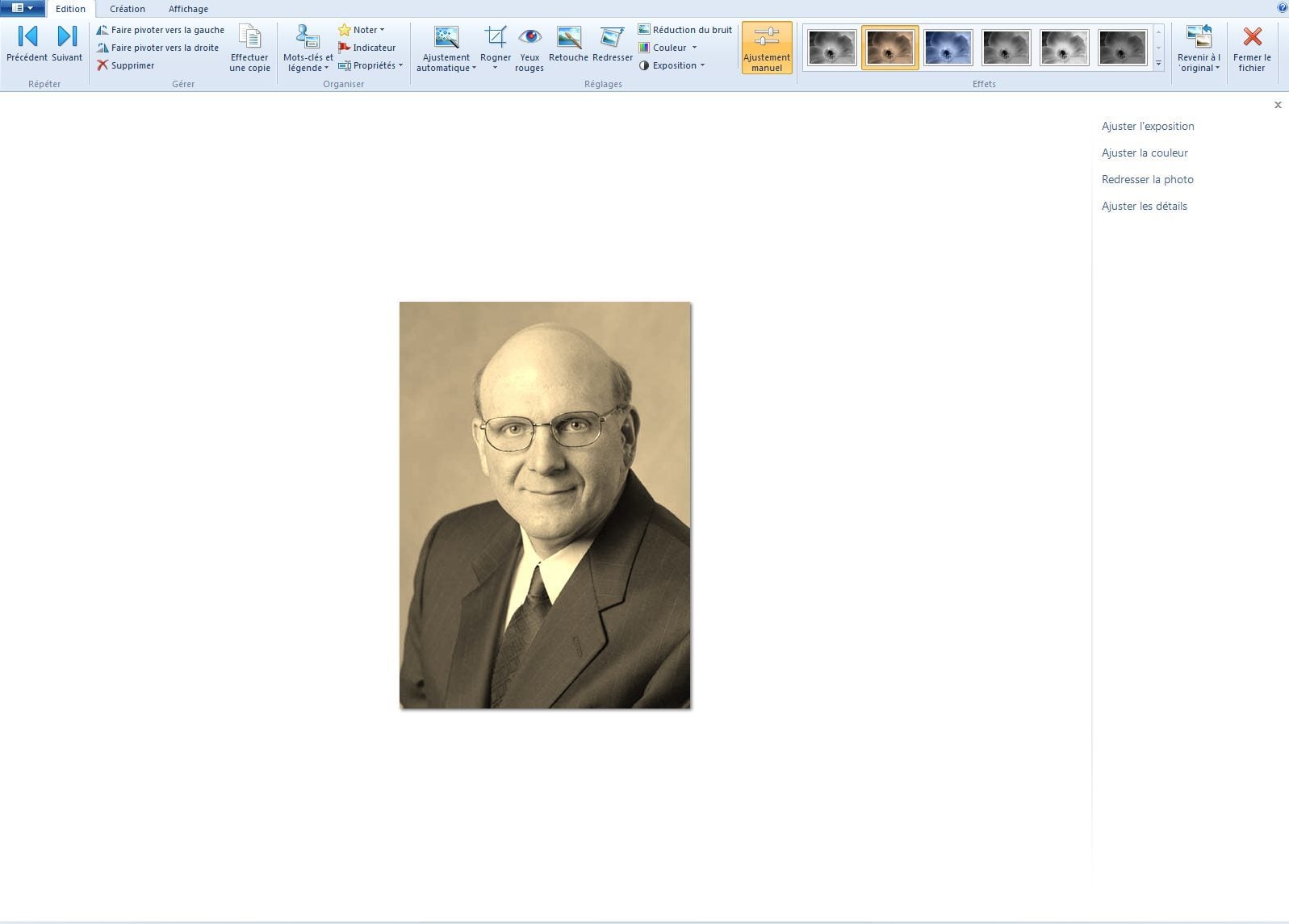Click the Précédent photo arrow icon

[x=27, y=37]
